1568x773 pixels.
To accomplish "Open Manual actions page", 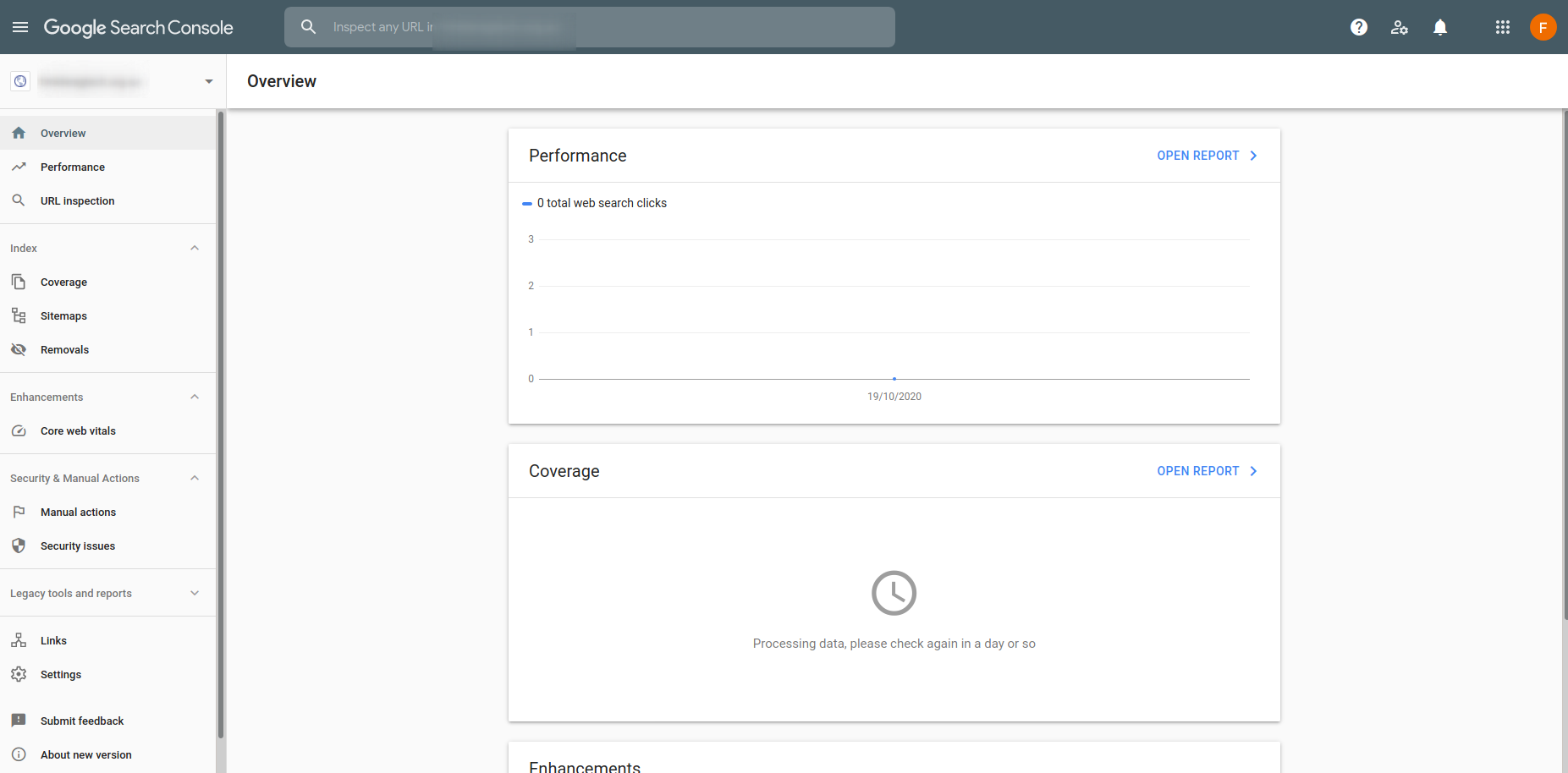I will point(108,512).
